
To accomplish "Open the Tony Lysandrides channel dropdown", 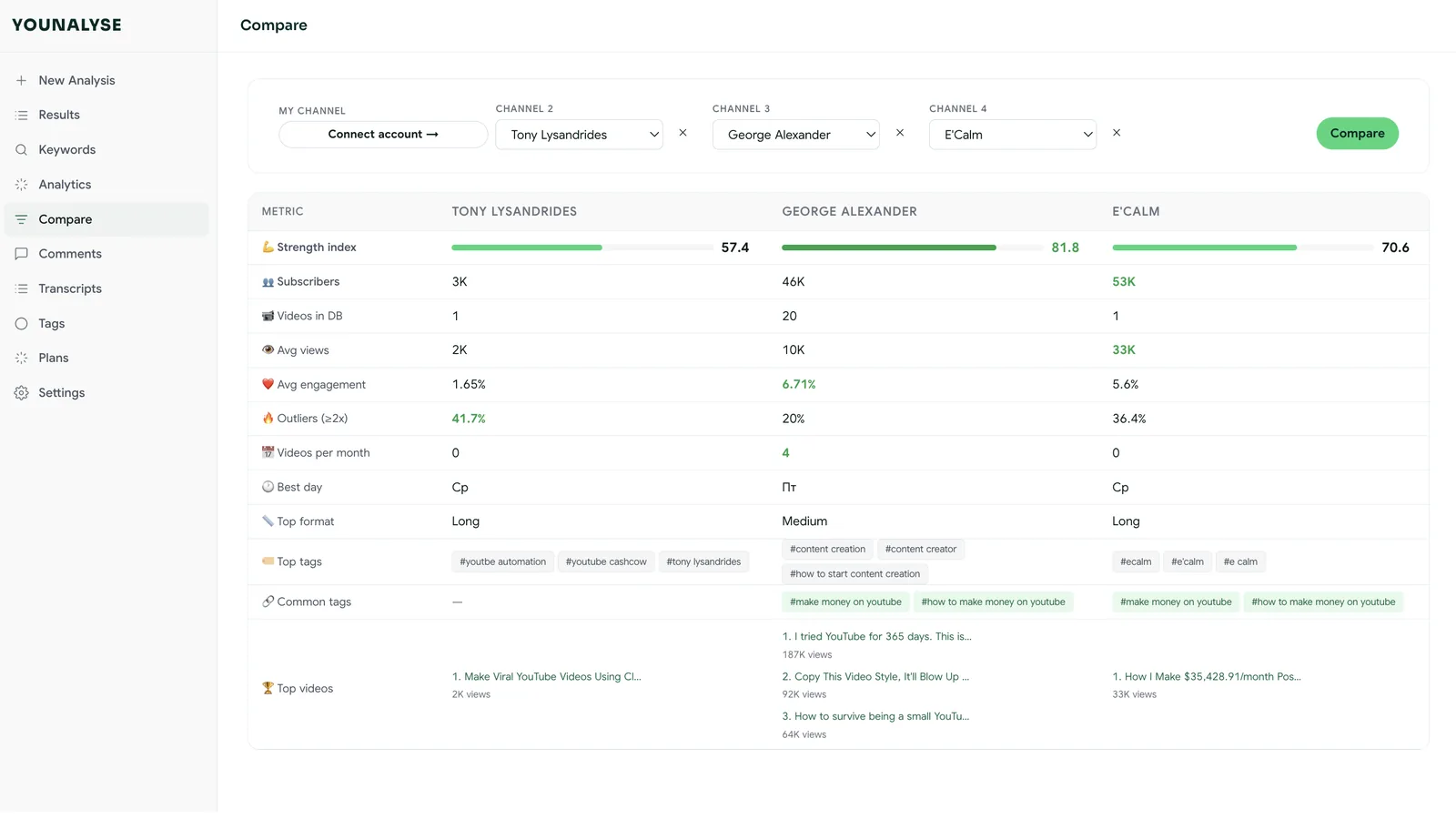I will (x=579, y=135).
